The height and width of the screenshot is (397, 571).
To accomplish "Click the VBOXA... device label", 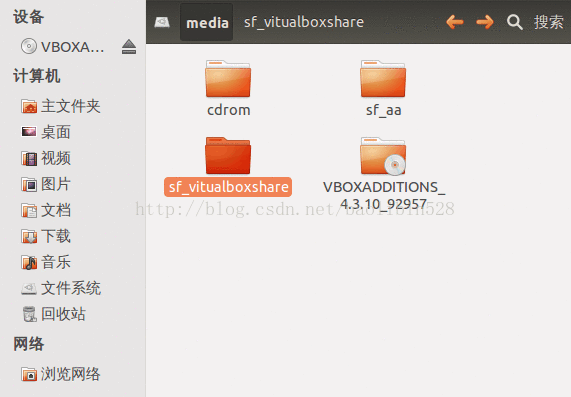I will pyautogui.click(x=72, y=47).
